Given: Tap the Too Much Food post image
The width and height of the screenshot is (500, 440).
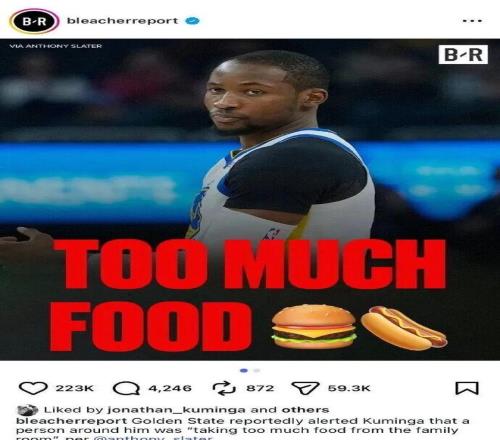Looking at the screenshot, I should click(x=250, y=199).
